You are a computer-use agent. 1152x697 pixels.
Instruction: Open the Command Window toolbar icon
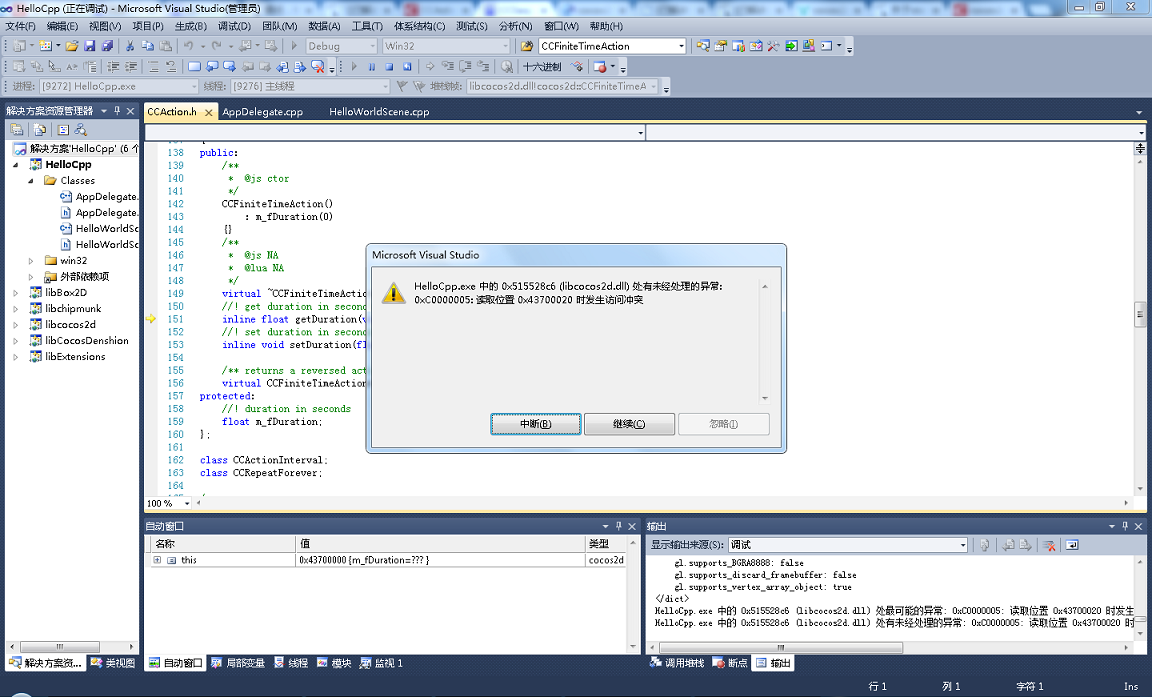tap(827, 46)
